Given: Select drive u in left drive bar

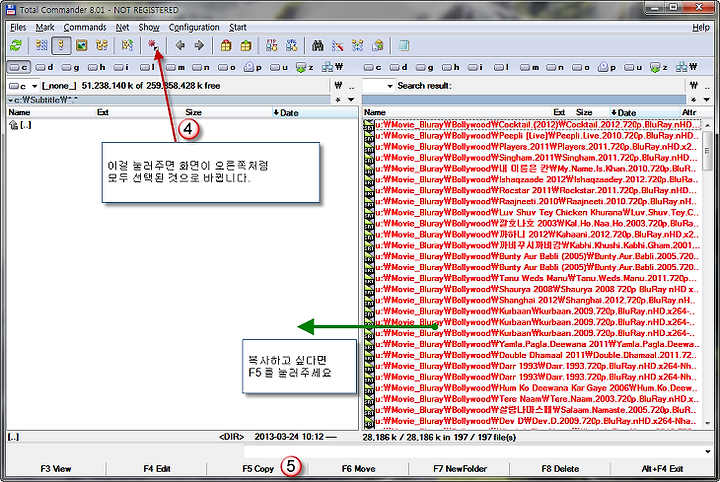Looking at the screenshot, I should click(x=279, y=67).
